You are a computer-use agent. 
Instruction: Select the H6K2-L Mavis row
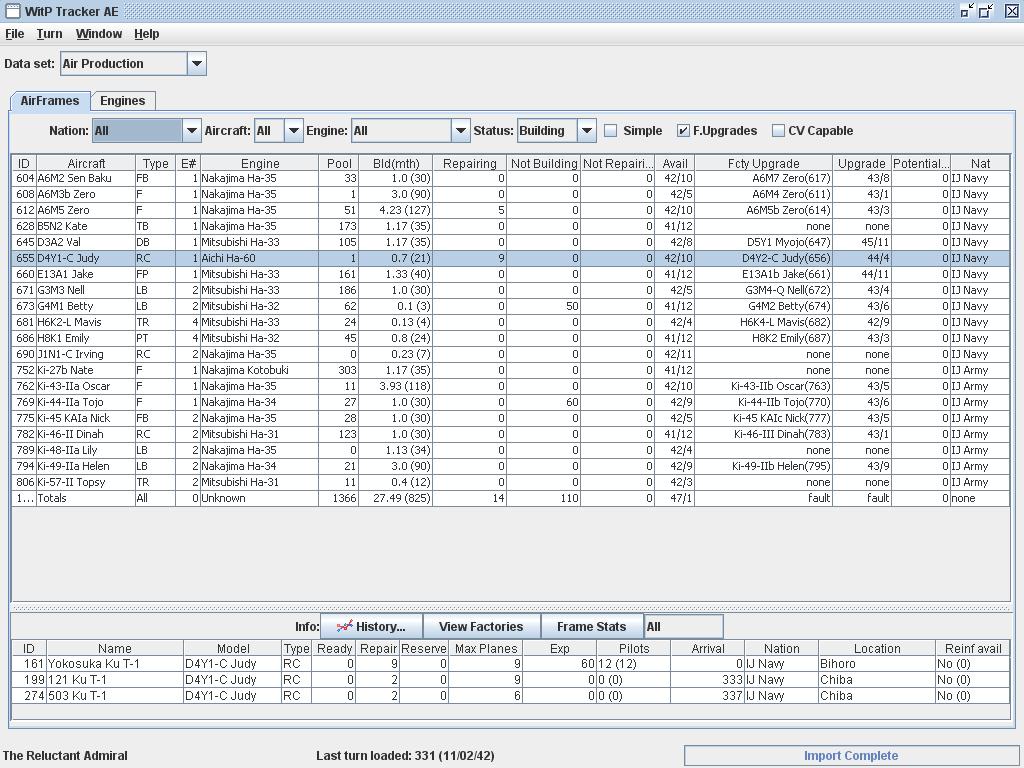[511, 322]
